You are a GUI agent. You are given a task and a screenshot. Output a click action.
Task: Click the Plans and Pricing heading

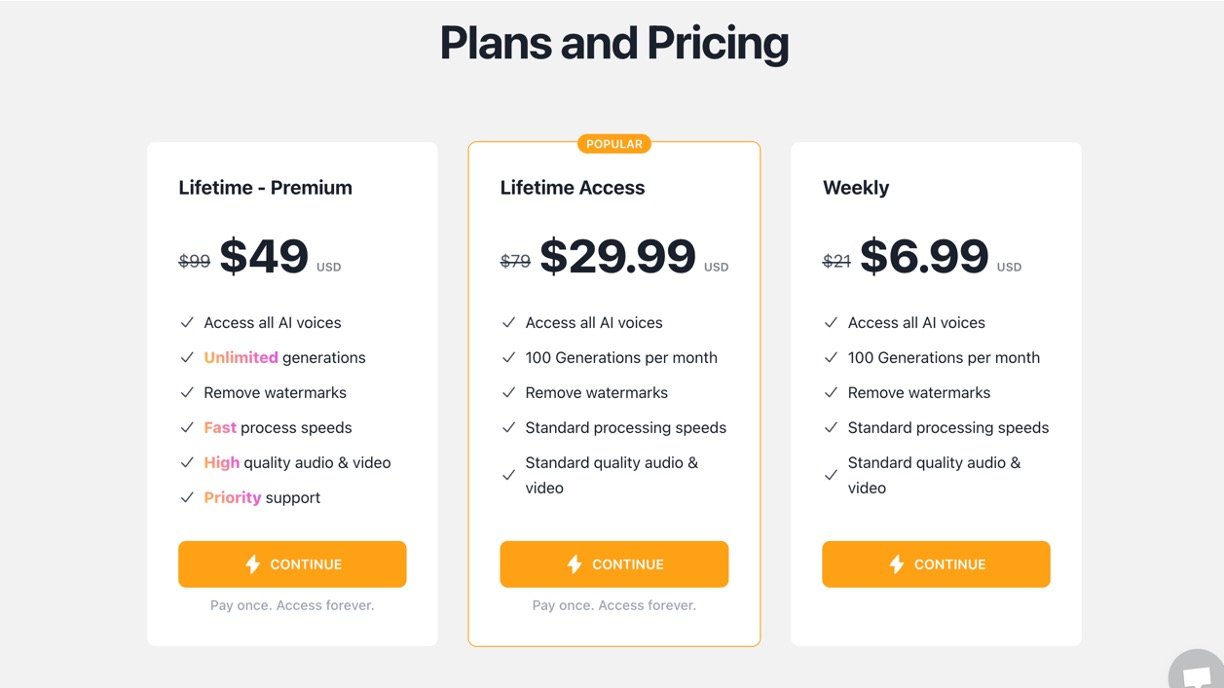click(x=614, y=43)
